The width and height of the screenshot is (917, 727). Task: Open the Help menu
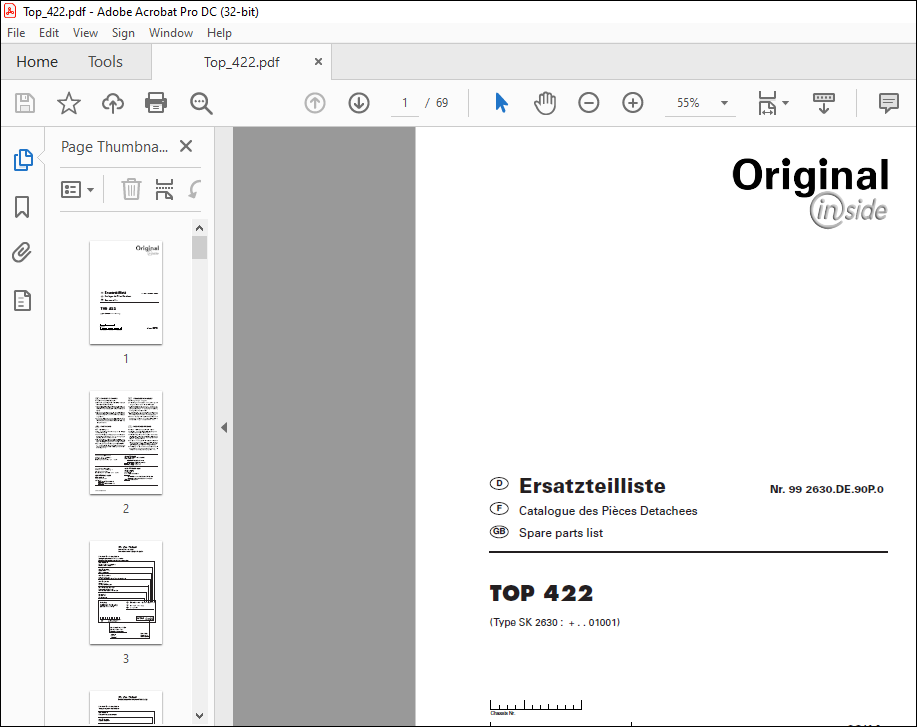pyautogui.click(x=219, y=33)
